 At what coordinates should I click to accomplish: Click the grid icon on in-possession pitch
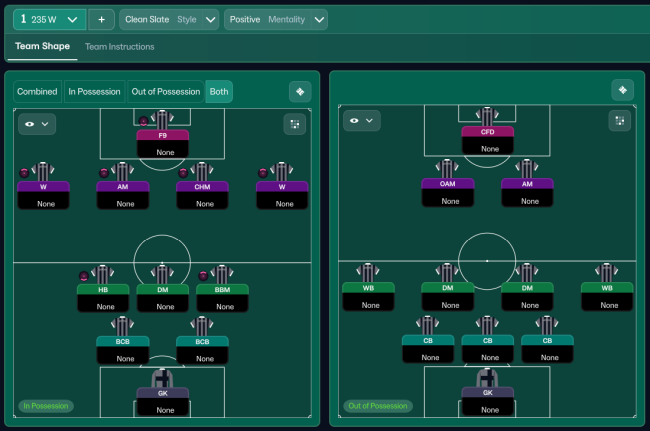coord(296,124)
